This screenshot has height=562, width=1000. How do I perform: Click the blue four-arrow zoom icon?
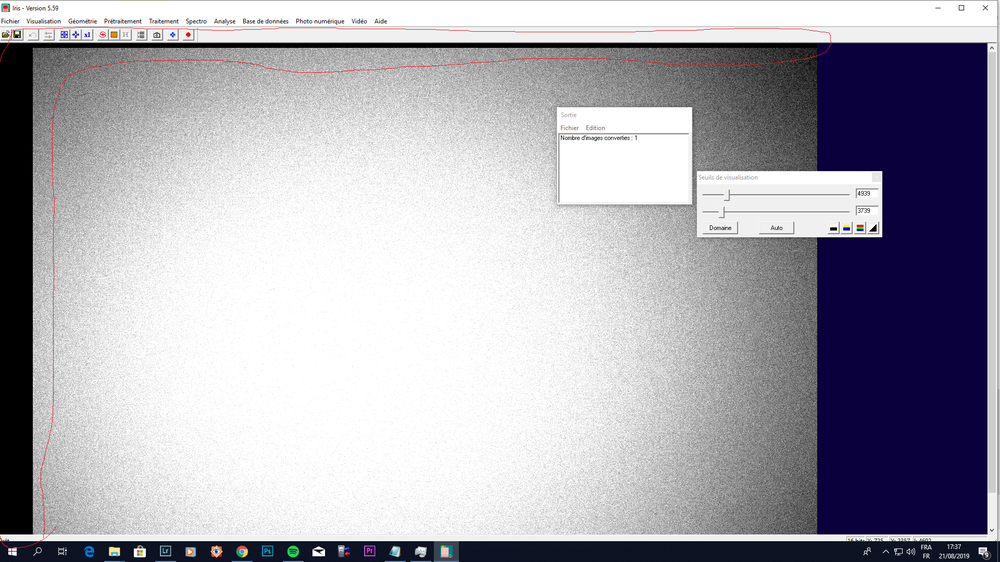tap(75, 35)
